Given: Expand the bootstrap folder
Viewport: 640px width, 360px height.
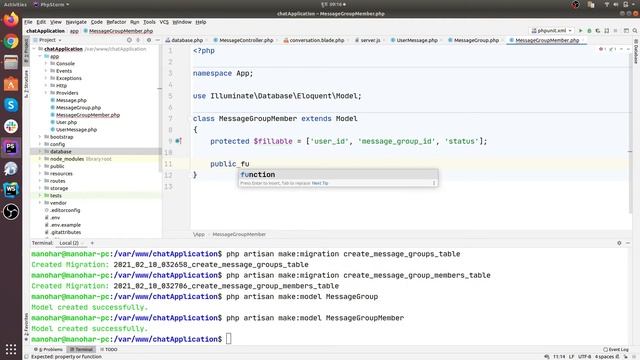Looking at the screenshot, I should (x=40, y=137).
